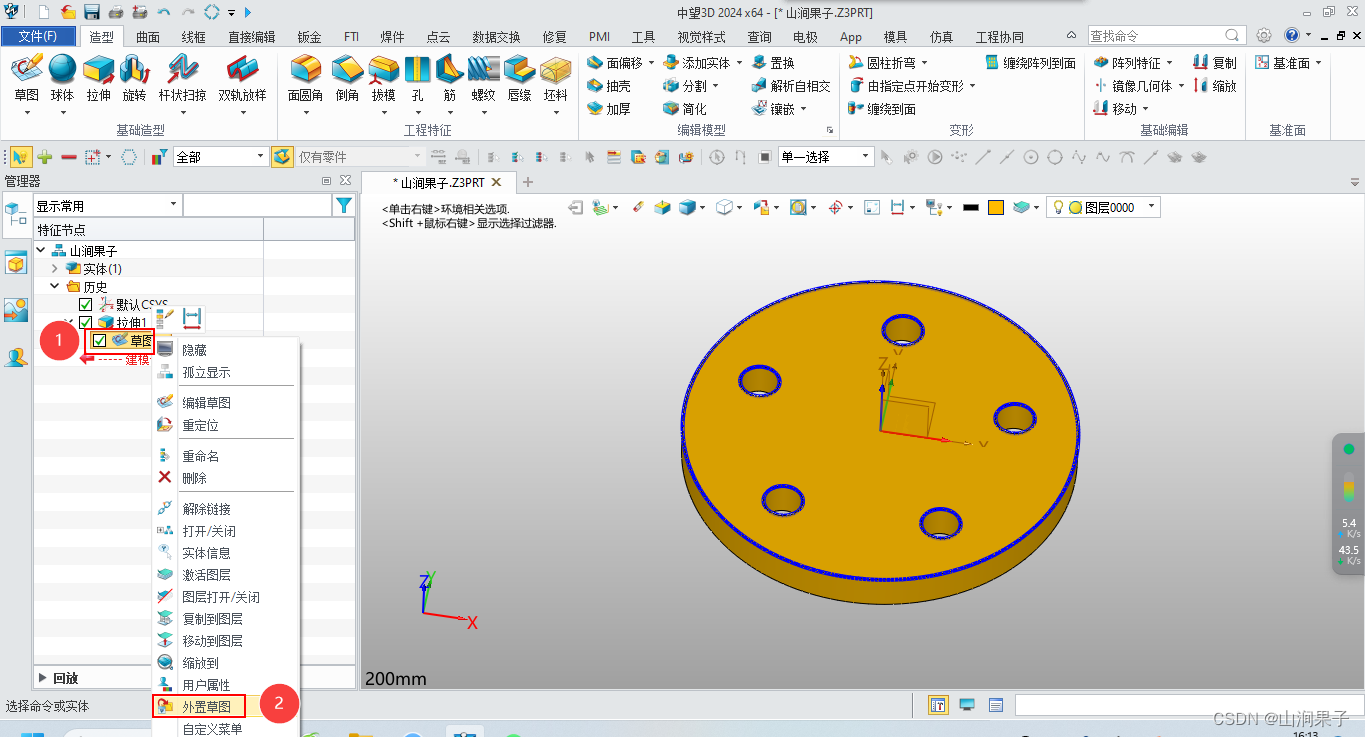Click the save icon in quick access bar
The width and height of the screenshot is (1365, 737).
point(92,12)
